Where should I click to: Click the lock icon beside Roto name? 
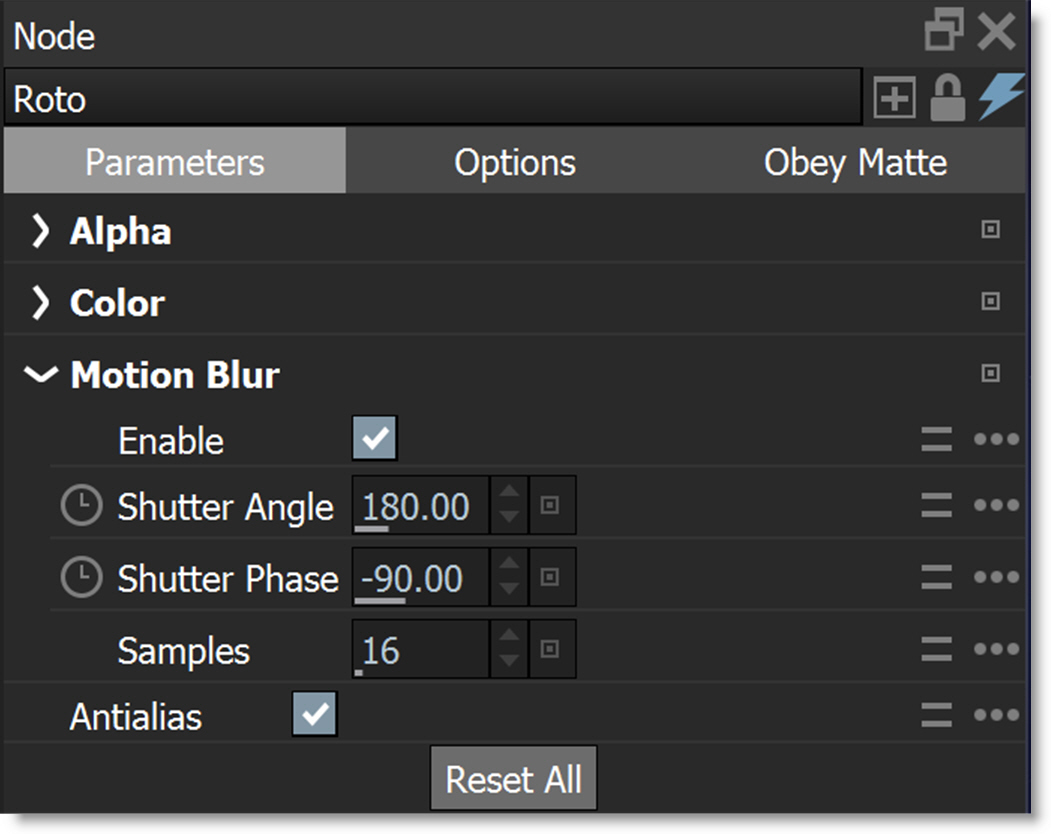tap(947, 99)
